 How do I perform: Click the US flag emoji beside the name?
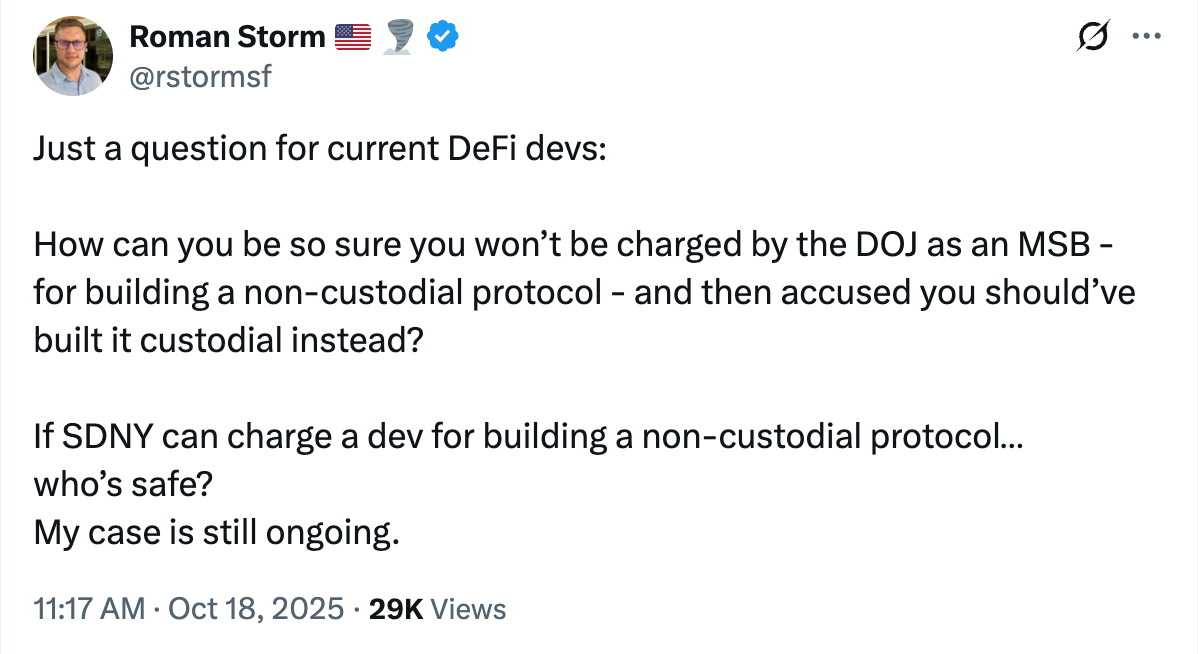[352, 38]
